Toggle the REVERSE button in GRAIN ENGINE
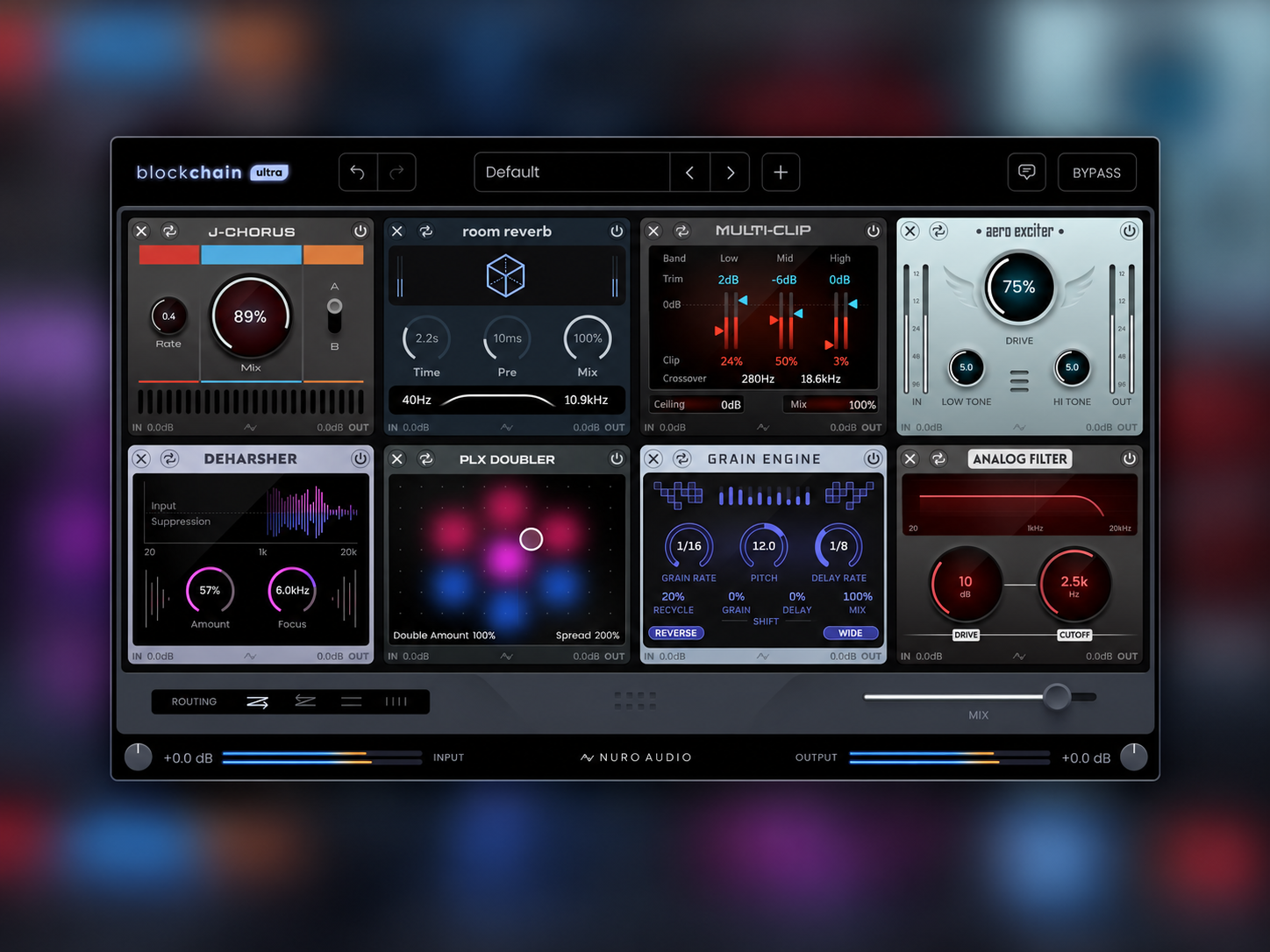Viewport: 1270px width, 952px height. click(676, 633)
